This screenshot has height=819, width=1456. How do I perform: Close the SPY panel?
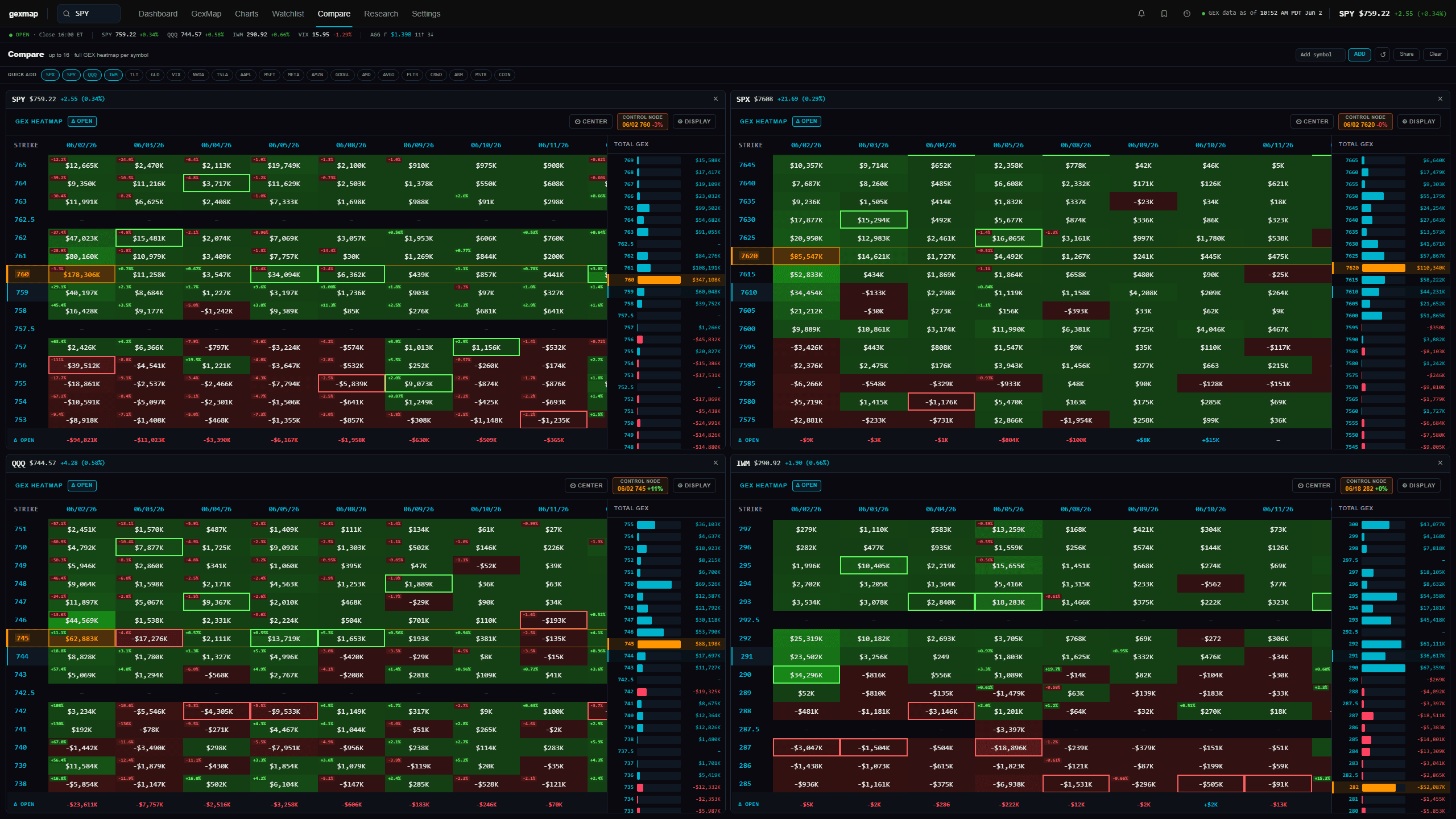(715, 99)
